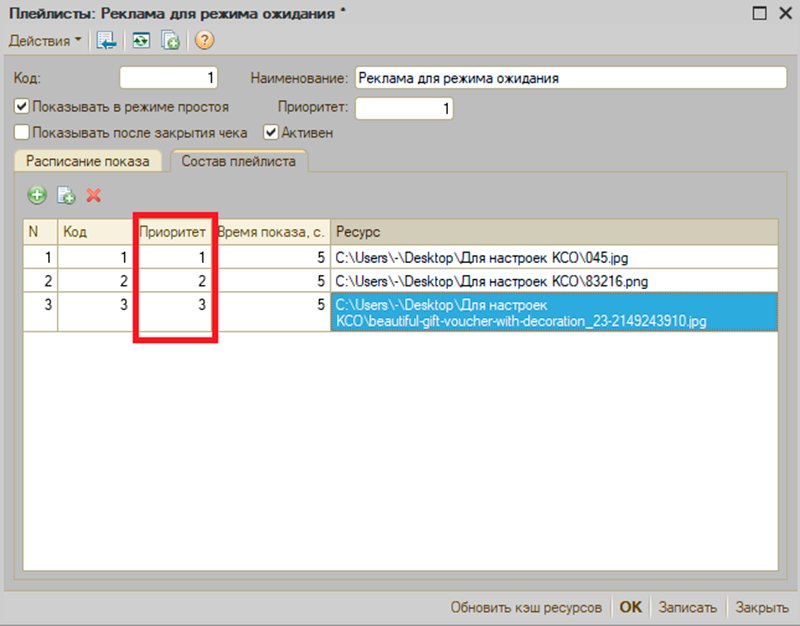Screen dimensions: 800x626
Task: Maximize the Плейлисты window
Action: [x=760, y=13]
